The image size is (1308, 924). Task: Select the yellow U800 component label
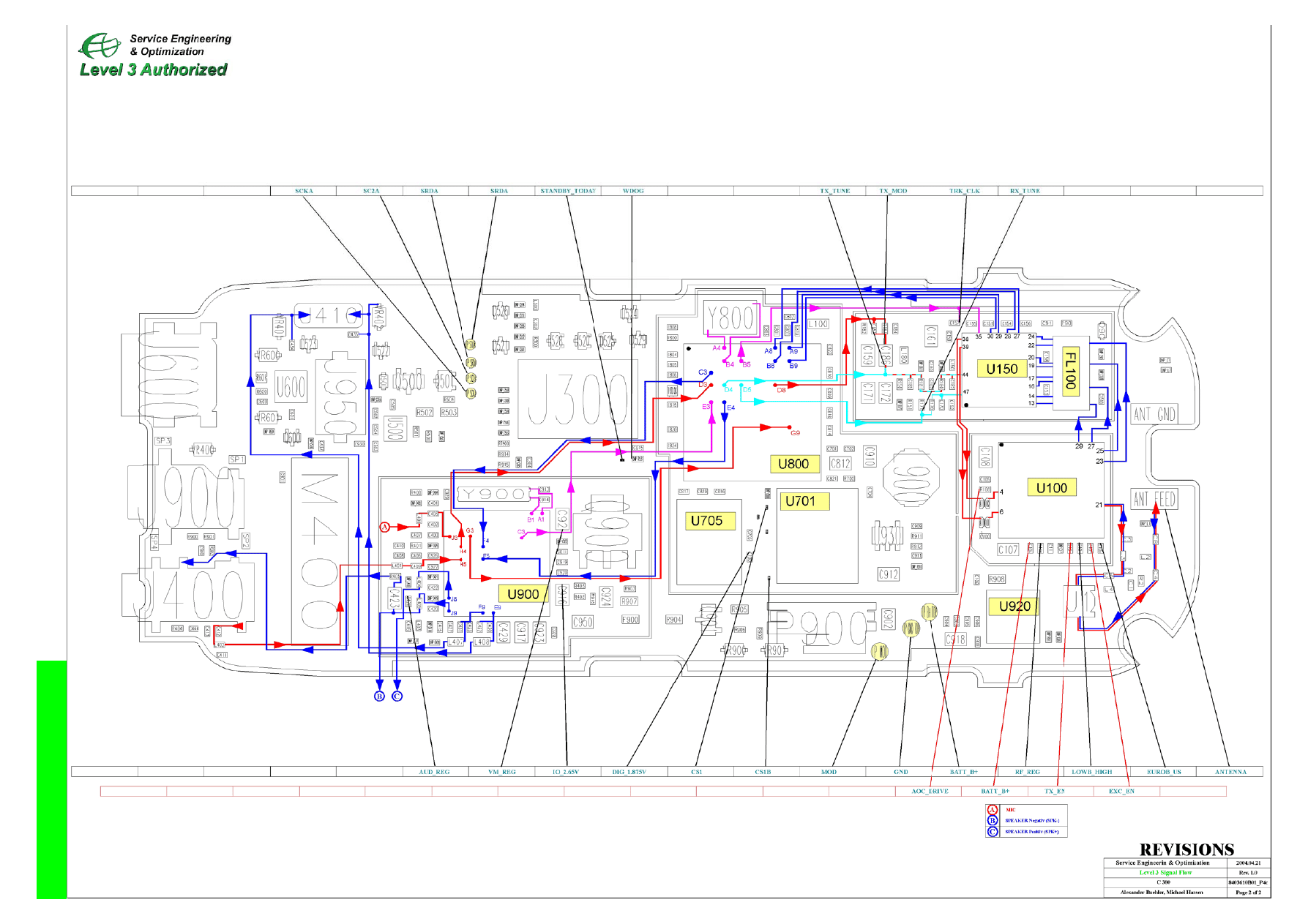click(793, 464)
